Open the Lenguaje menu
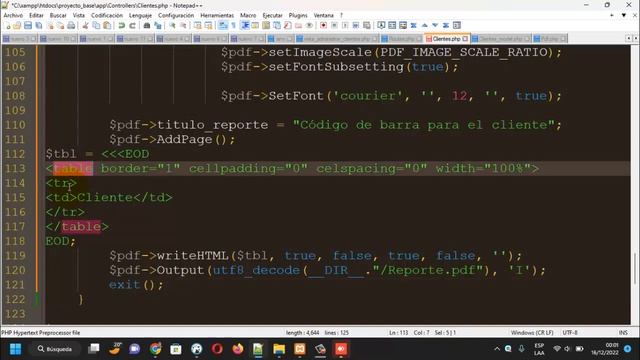 [x=140, y=15]
